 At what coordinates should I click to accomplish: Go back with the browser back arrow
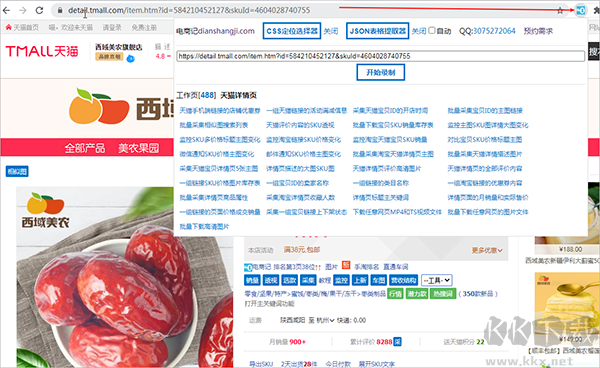point(6,10)
